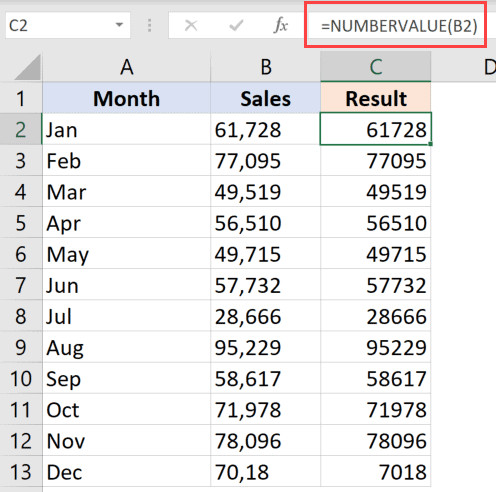Click the Sales header cell
This screenshot has height=492, width=496.
[266, 99]
